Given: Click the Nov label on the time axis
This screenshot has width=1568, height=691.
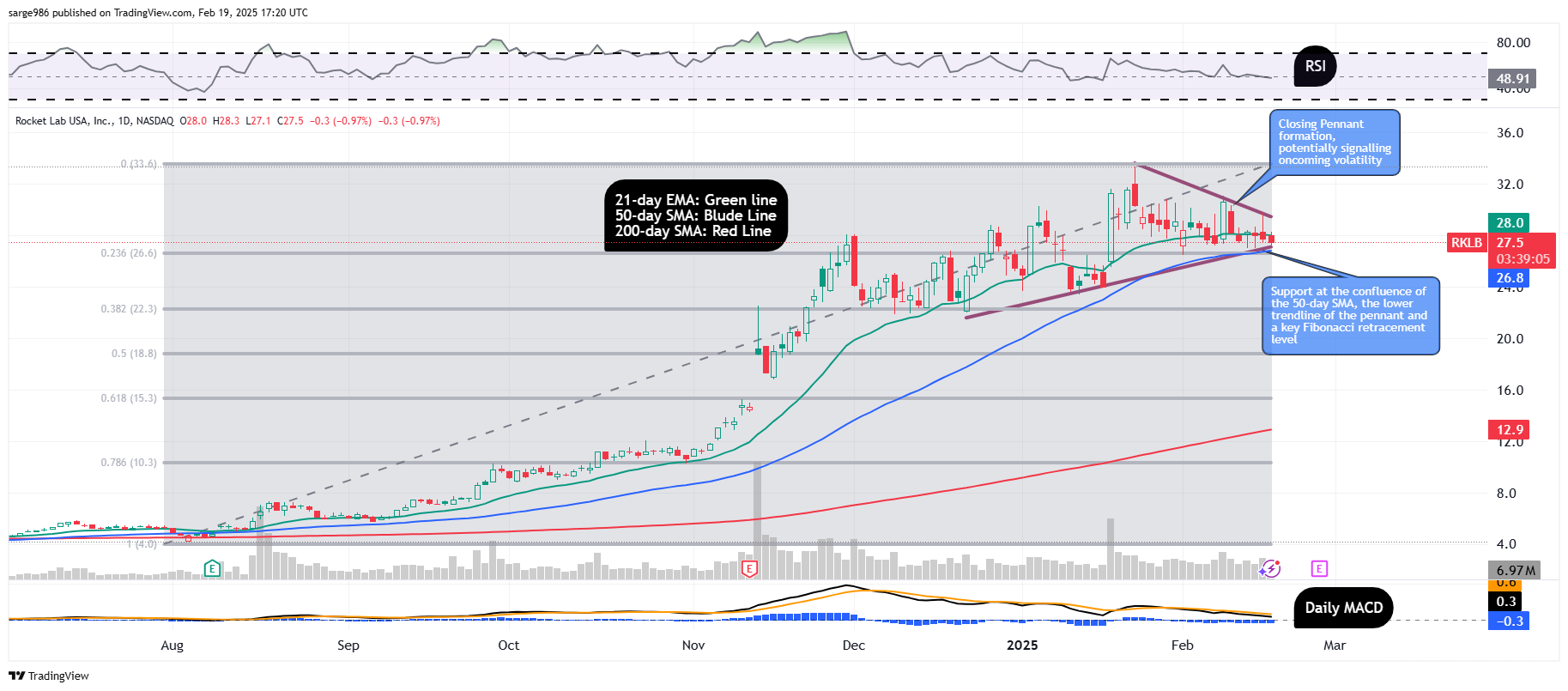Looking at the screenshot, I should (x=693, y=646).
